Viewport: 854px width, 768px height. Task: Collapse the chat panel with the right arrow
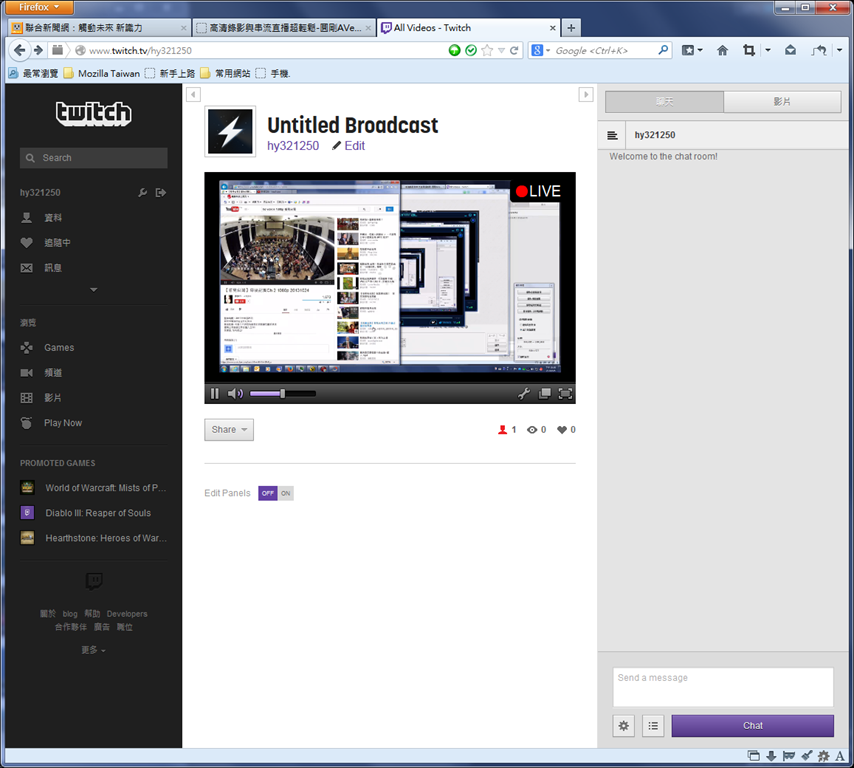tap(585, 94)
